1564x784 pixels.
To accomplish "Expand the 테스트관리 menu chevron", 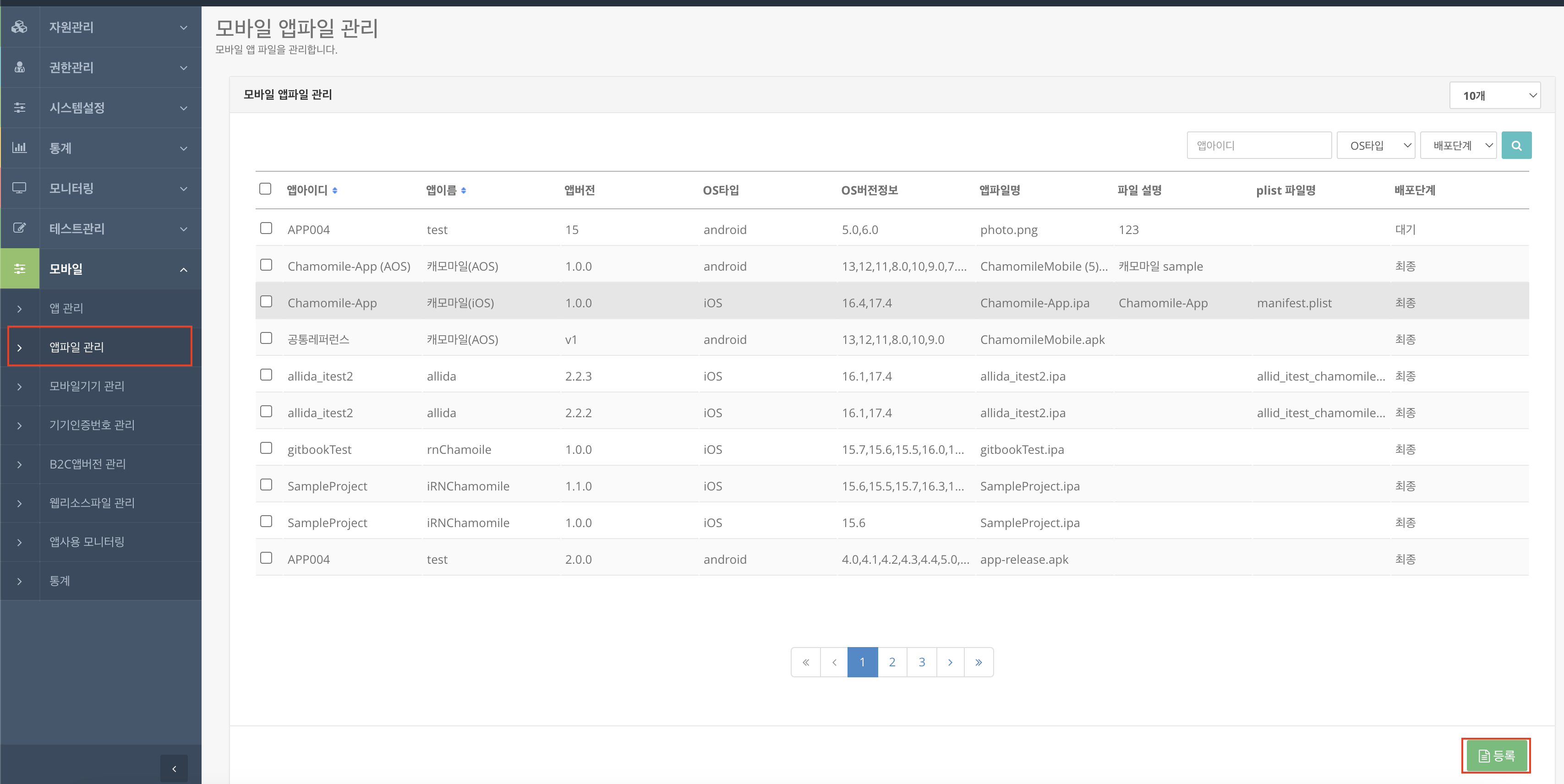I will click(x=183, y=229).
